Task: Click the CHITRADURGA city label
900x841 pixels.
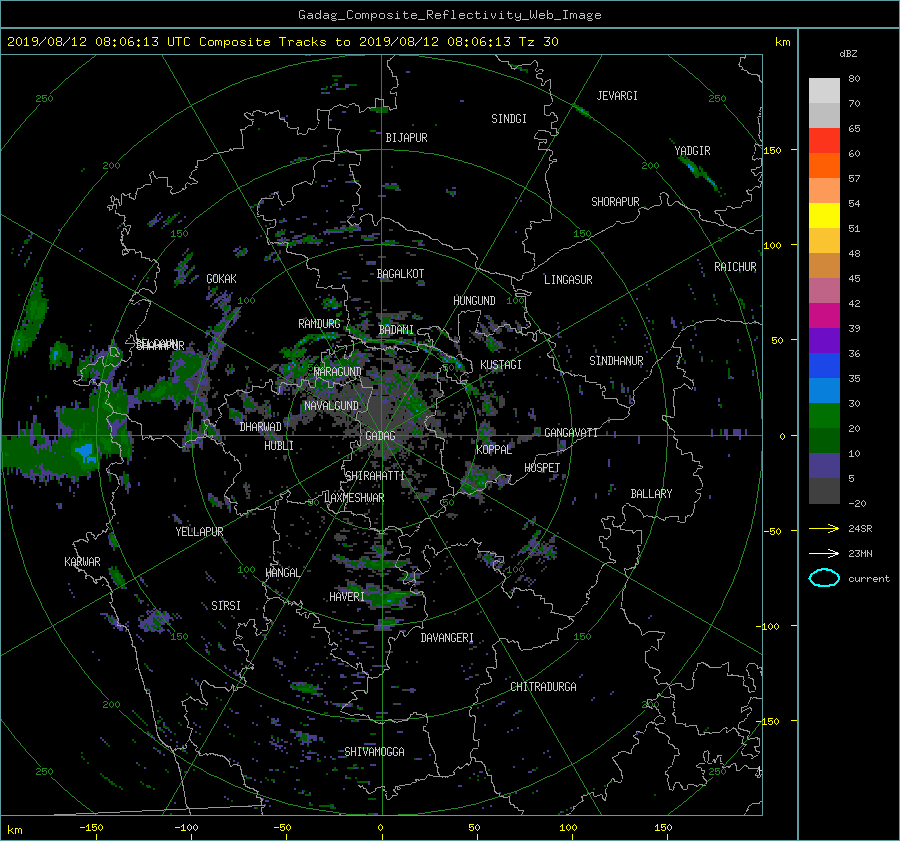Action: point(544,687)
